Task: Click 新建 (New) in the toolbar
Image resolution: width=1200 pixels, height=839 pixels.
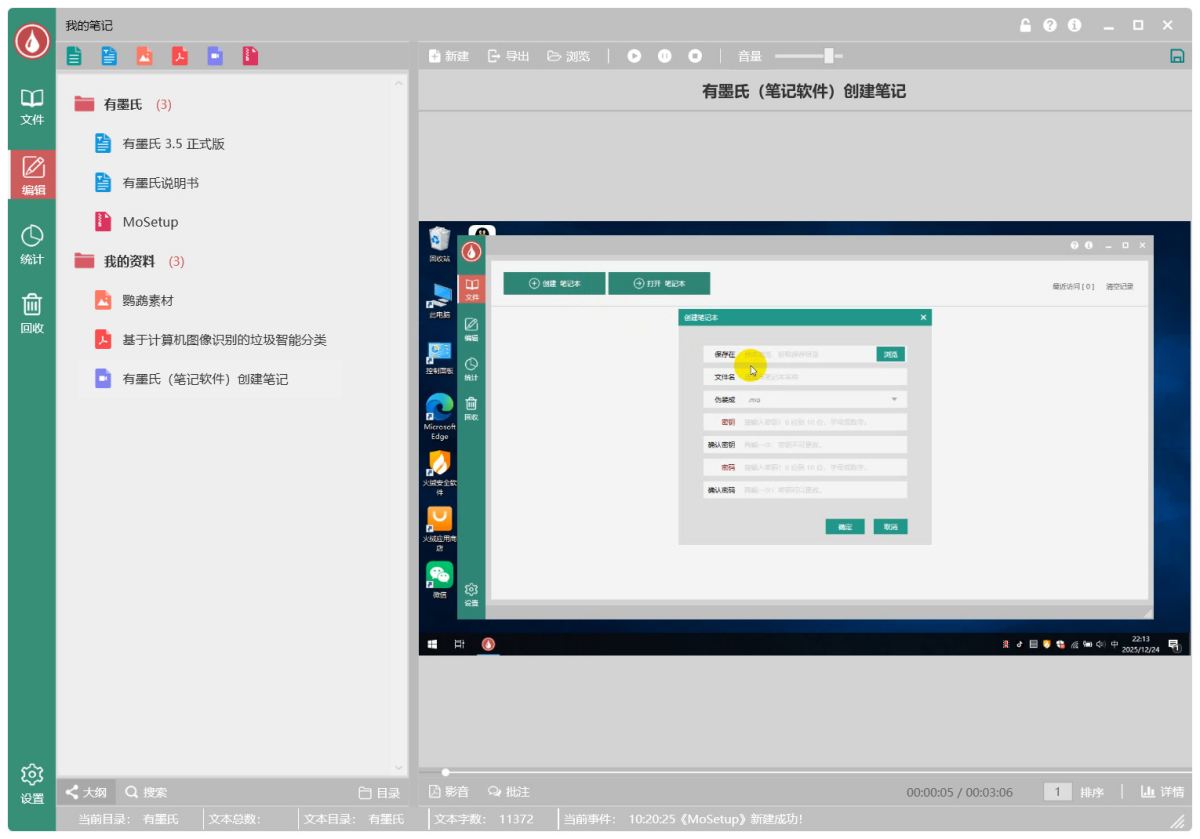Action: [x=449, y=56]
